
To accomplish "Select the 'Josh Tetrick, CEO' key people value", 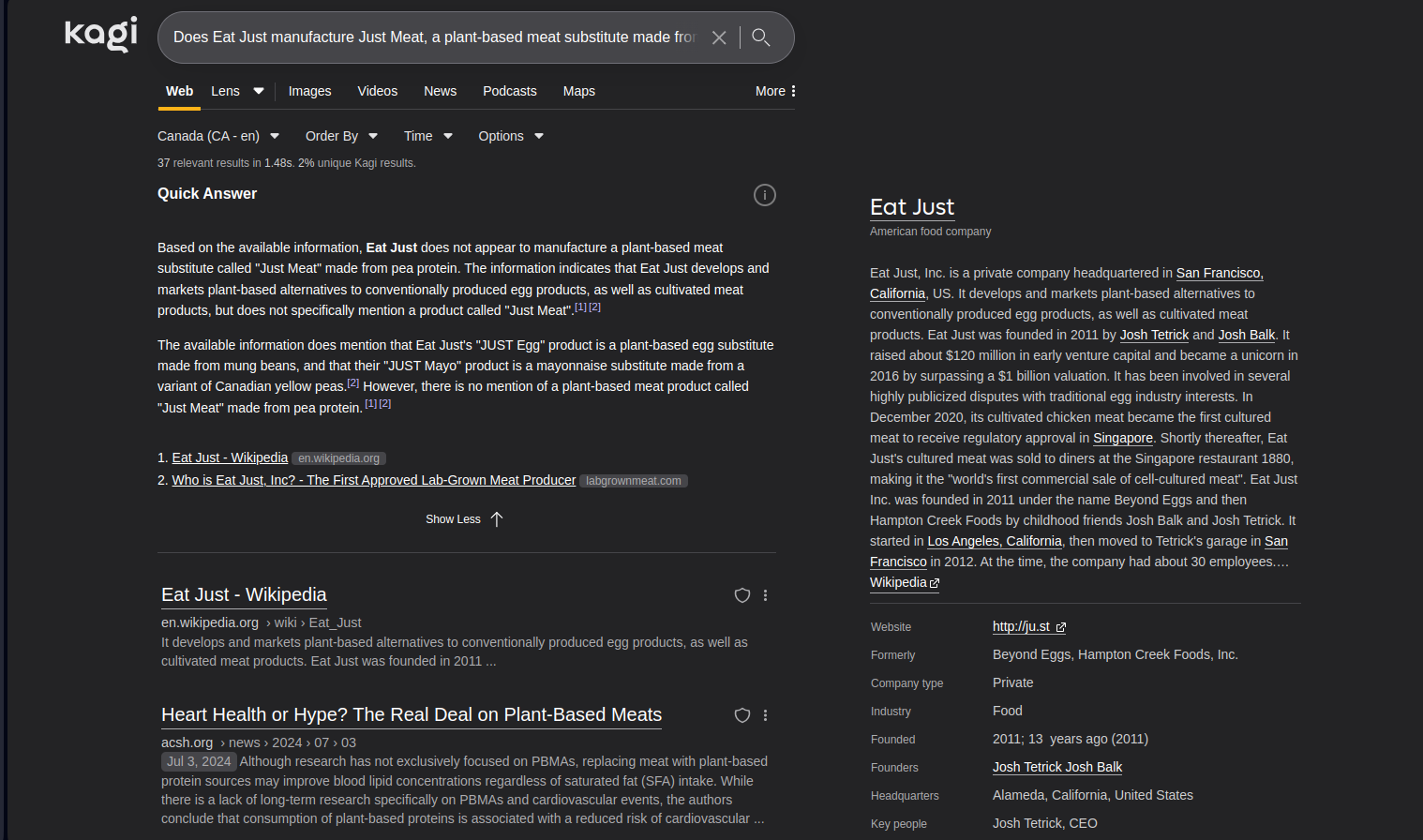I will pos(1045,823).
